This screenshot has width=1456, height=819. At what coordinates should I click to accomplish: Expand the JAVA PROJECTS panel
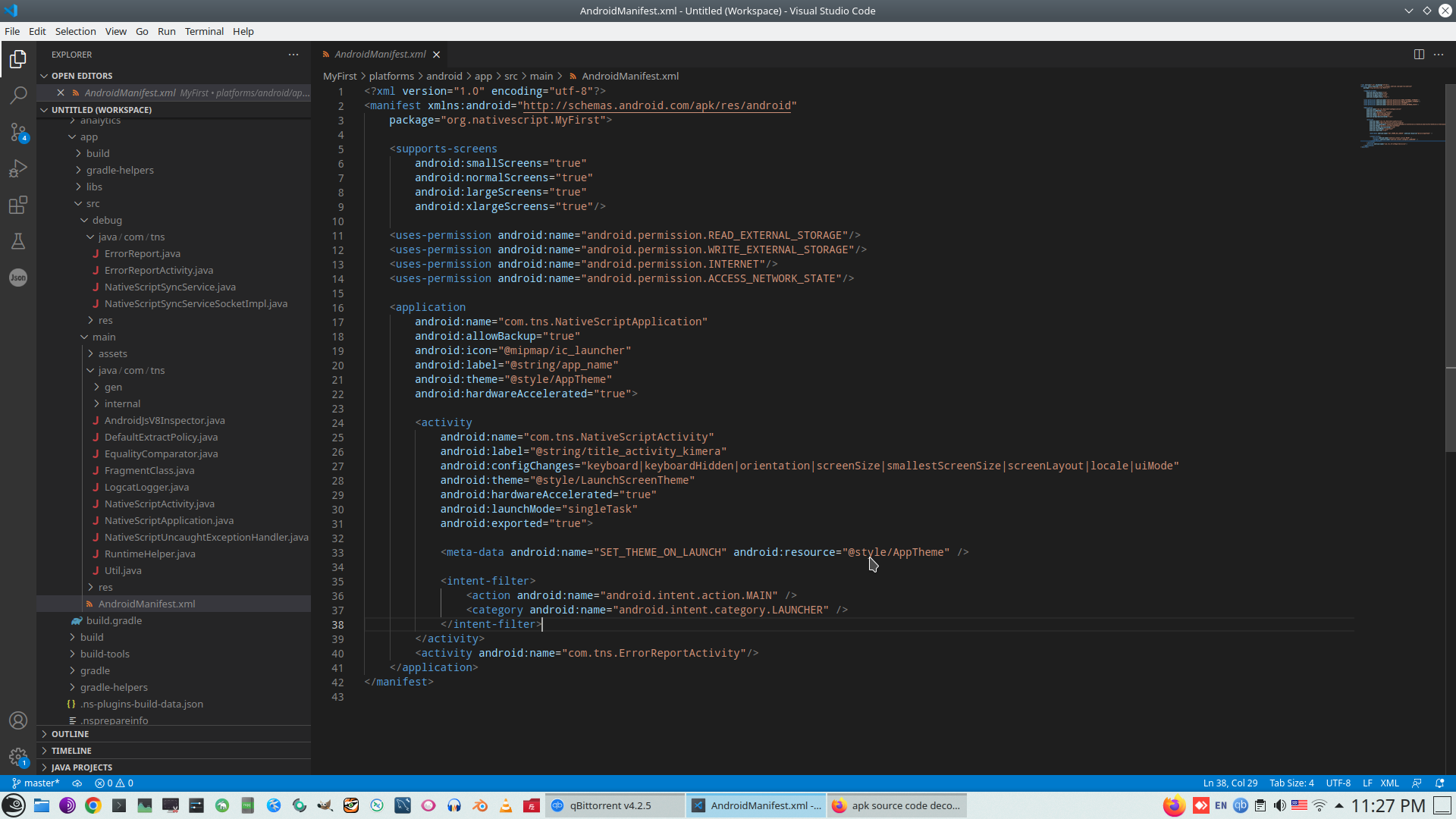[81, 767]
